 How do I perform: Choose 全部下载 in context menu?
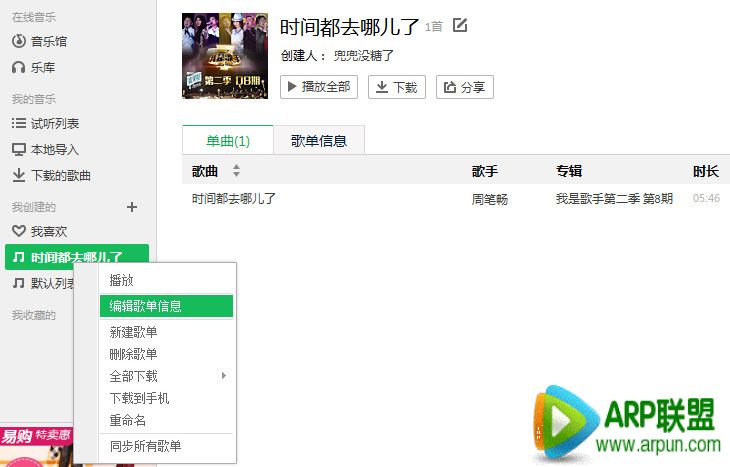(x=166, y=376)
